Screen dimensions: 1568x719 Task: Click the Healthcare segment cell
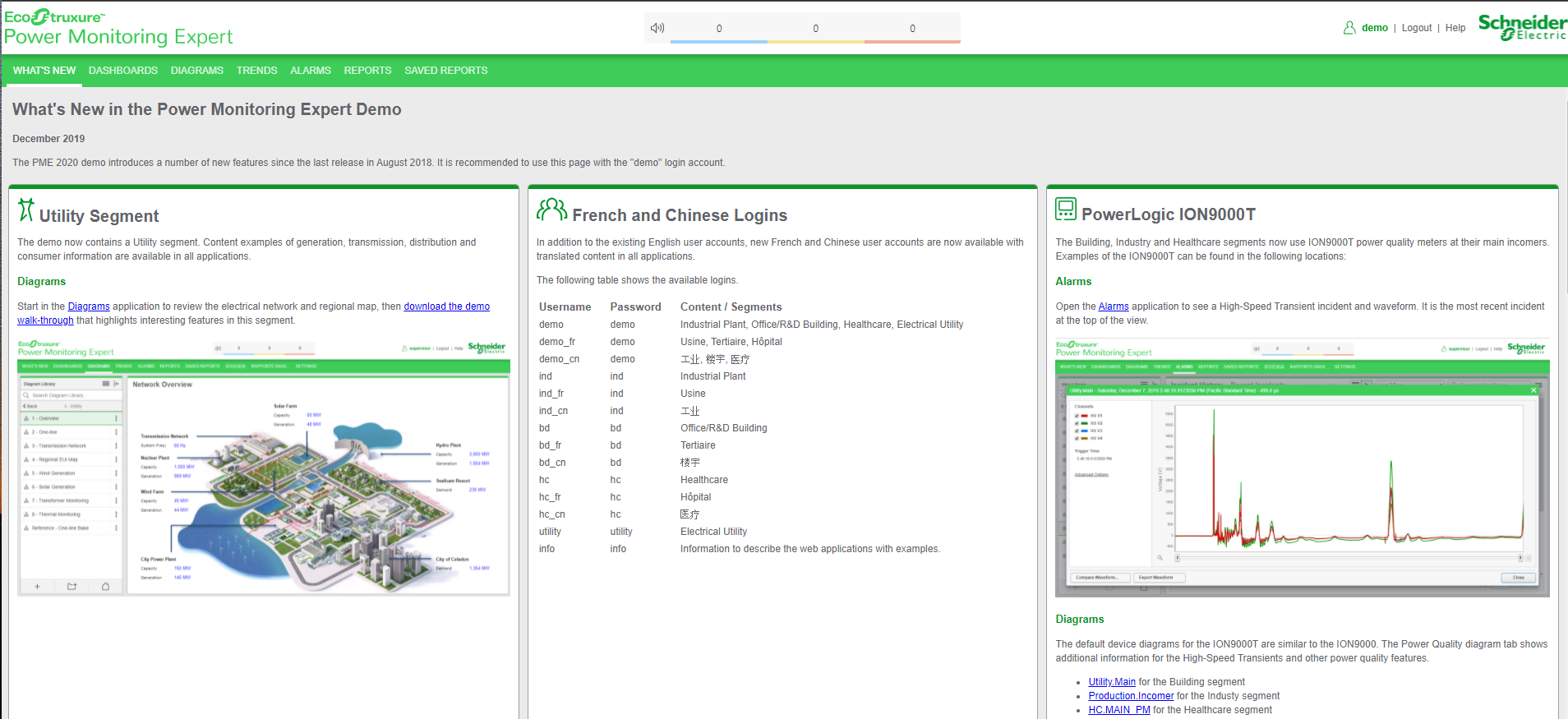click(x=704, y=480)
